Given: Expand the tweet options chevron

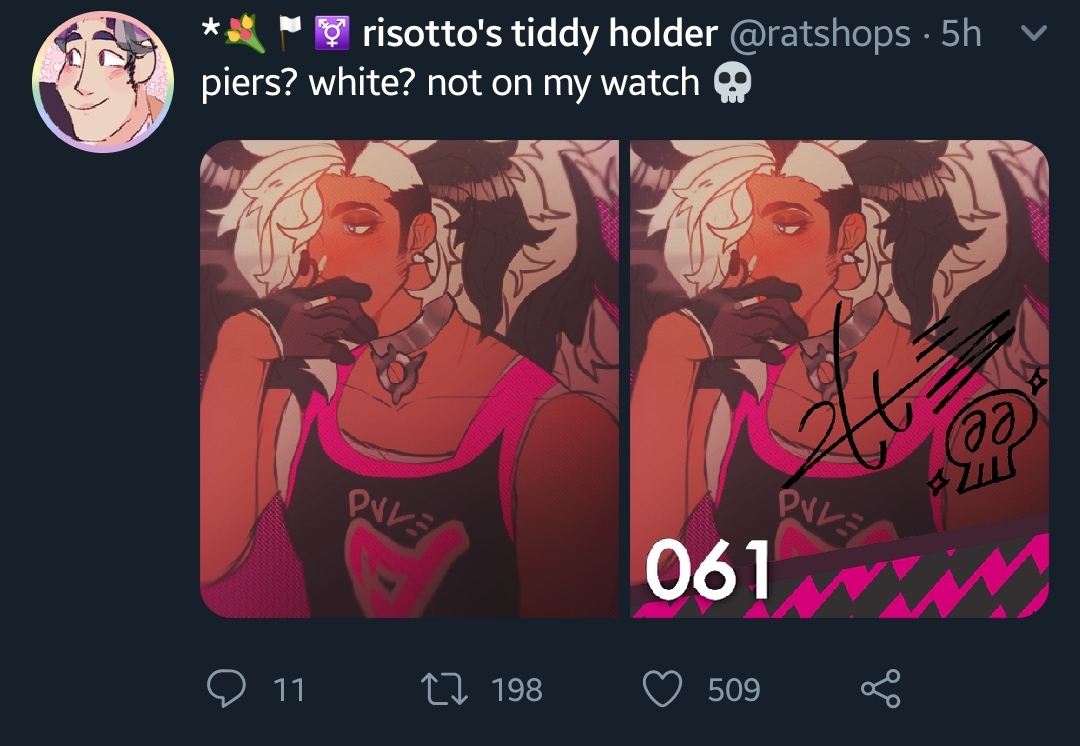Looking at the screenshot, I should pos(1034,33).
